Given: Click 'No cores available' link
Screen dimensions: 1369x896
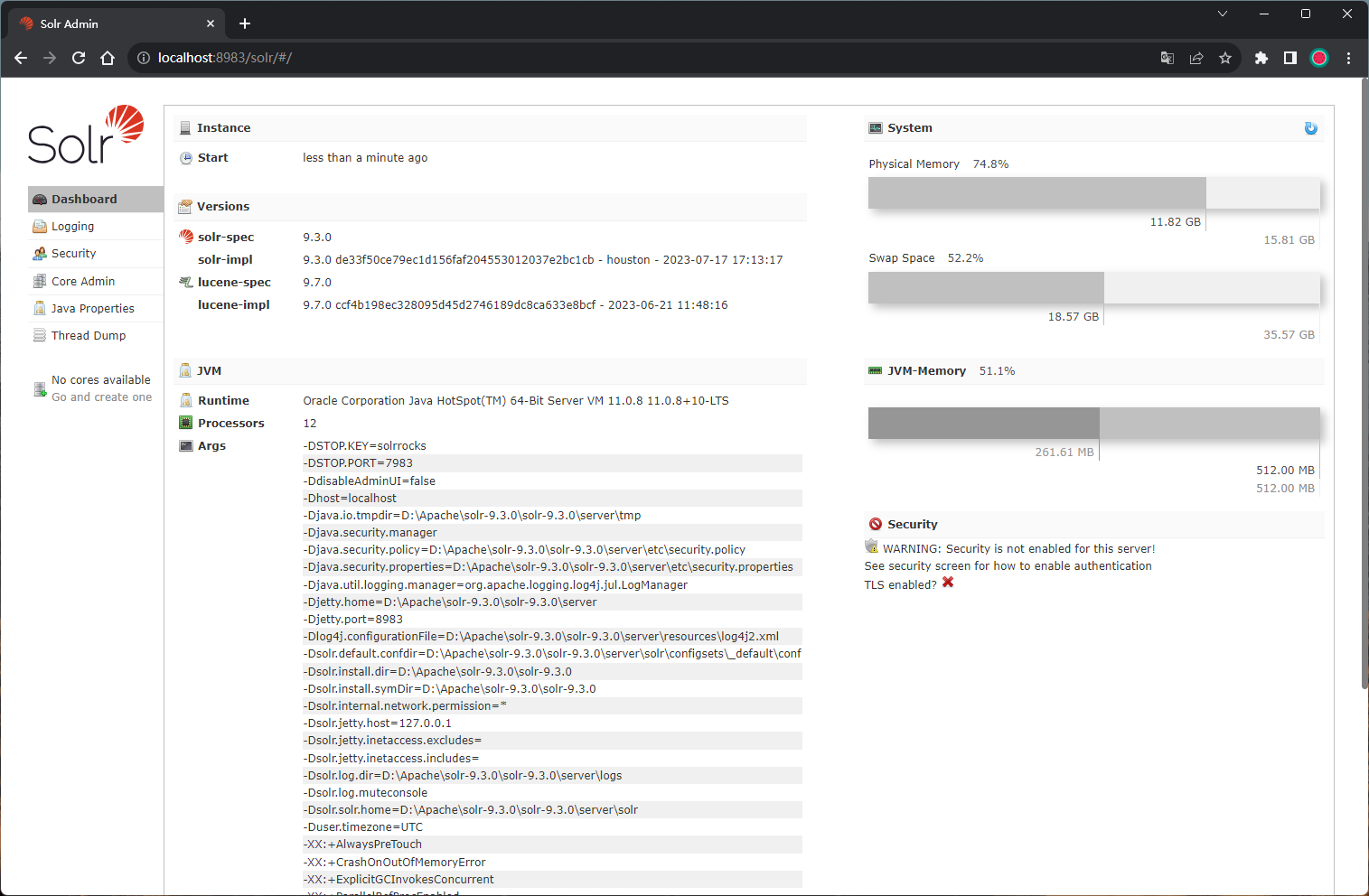Looking at the screenshot, I should pos(101,380).
